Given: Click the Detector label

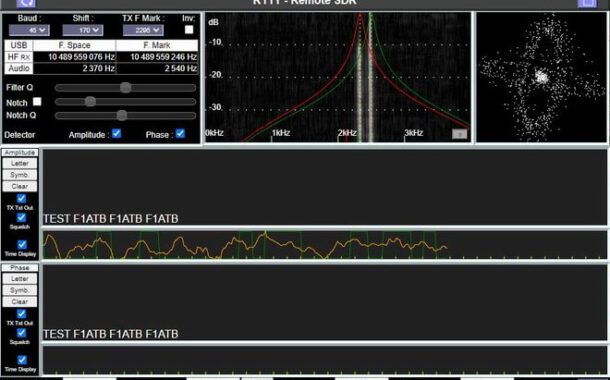Looking at the screenshot, I should coord(19,135).
